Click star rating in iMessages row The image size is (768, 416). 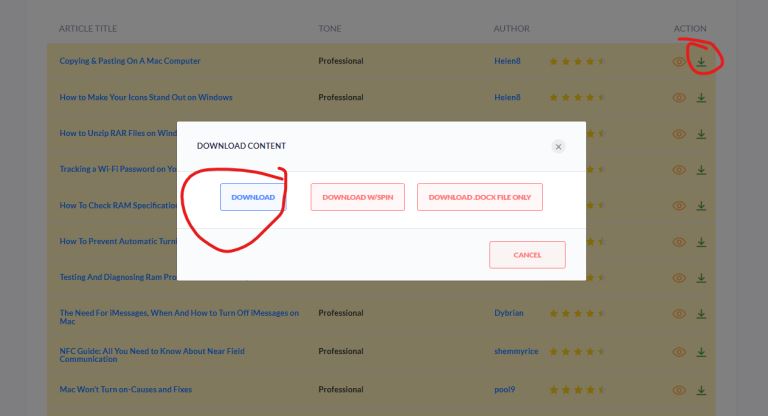tap(576, 313)
